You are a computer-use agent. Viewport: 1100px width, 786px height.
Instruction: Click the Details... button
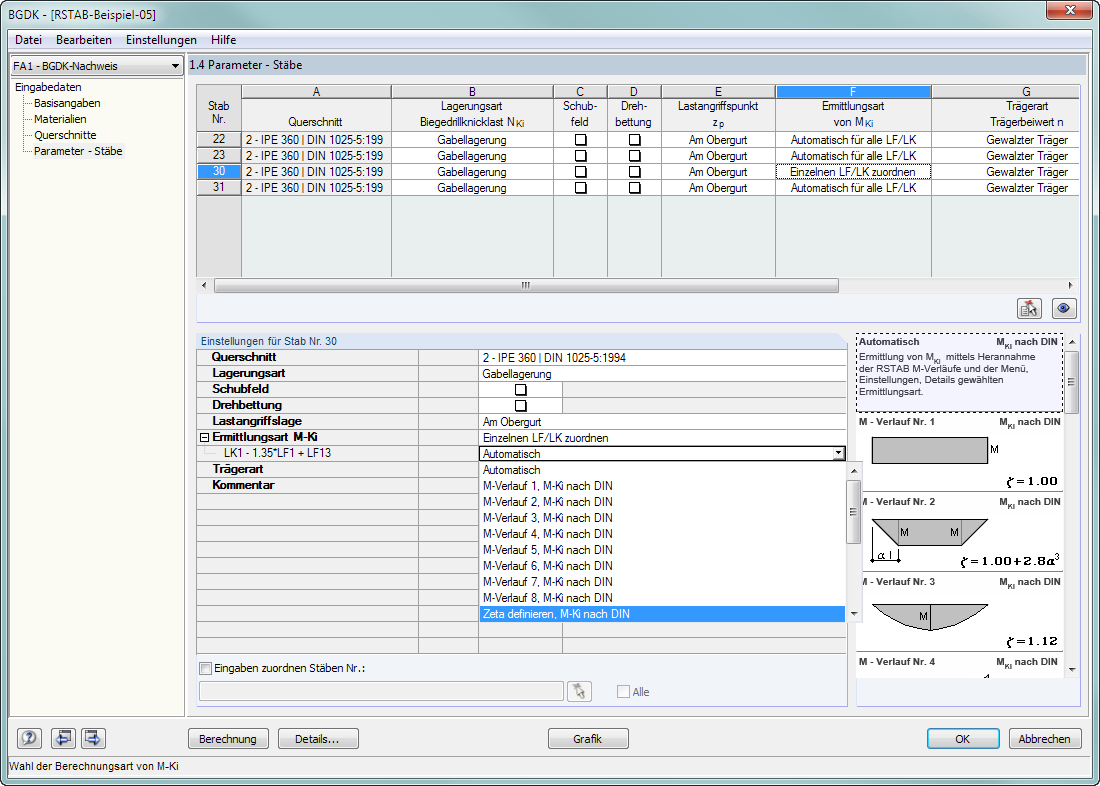point(318,739)
